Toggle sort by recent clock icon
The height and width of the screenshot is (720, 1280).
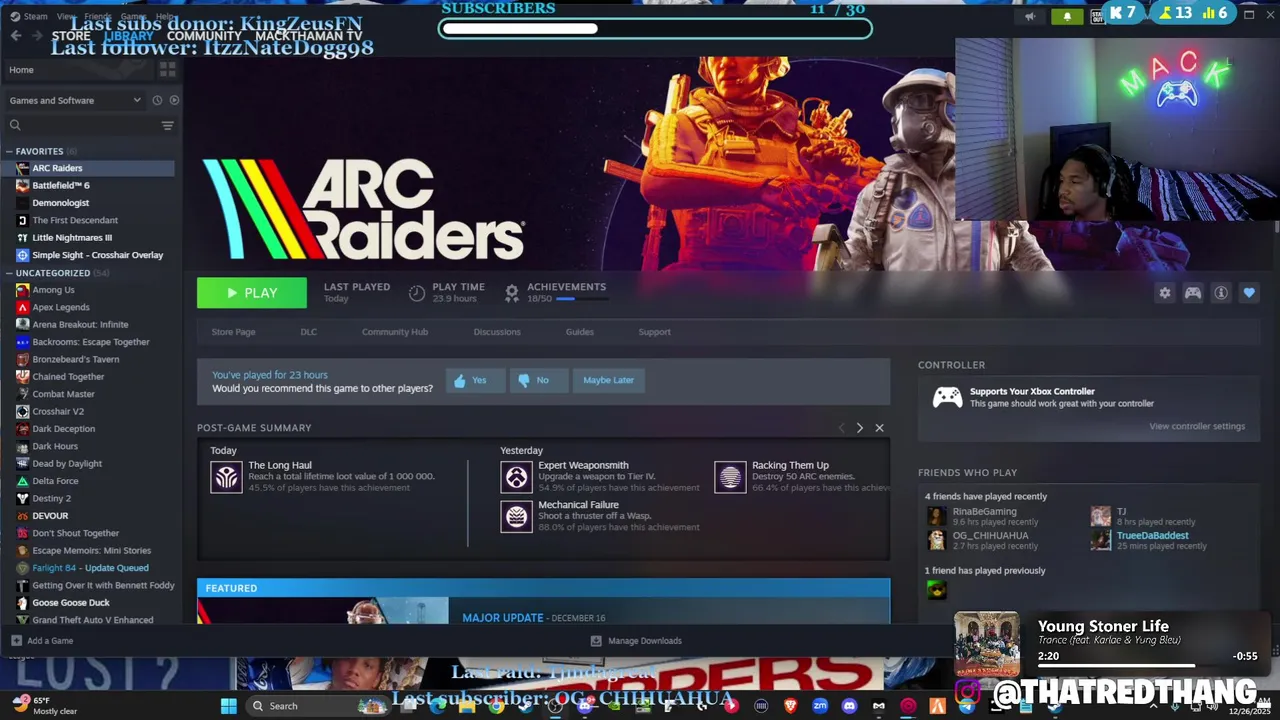pos(157,100)
